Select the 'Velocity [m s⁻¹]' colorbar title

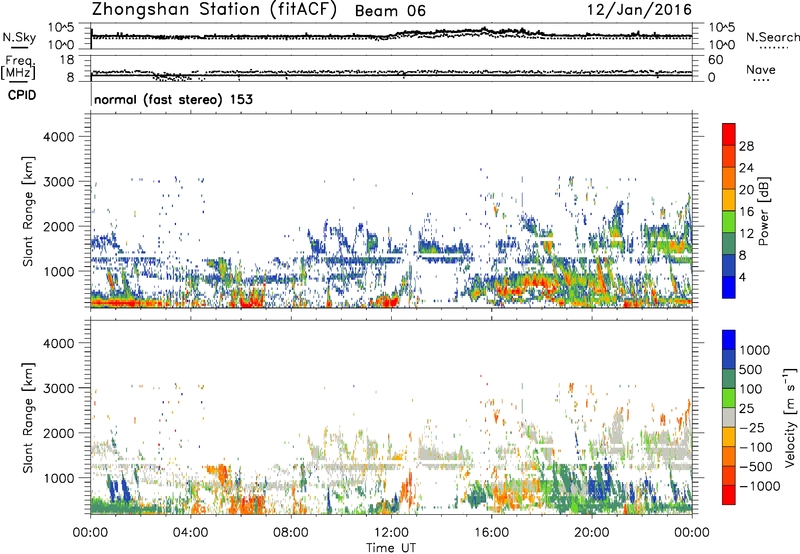[x=790, y=417]
